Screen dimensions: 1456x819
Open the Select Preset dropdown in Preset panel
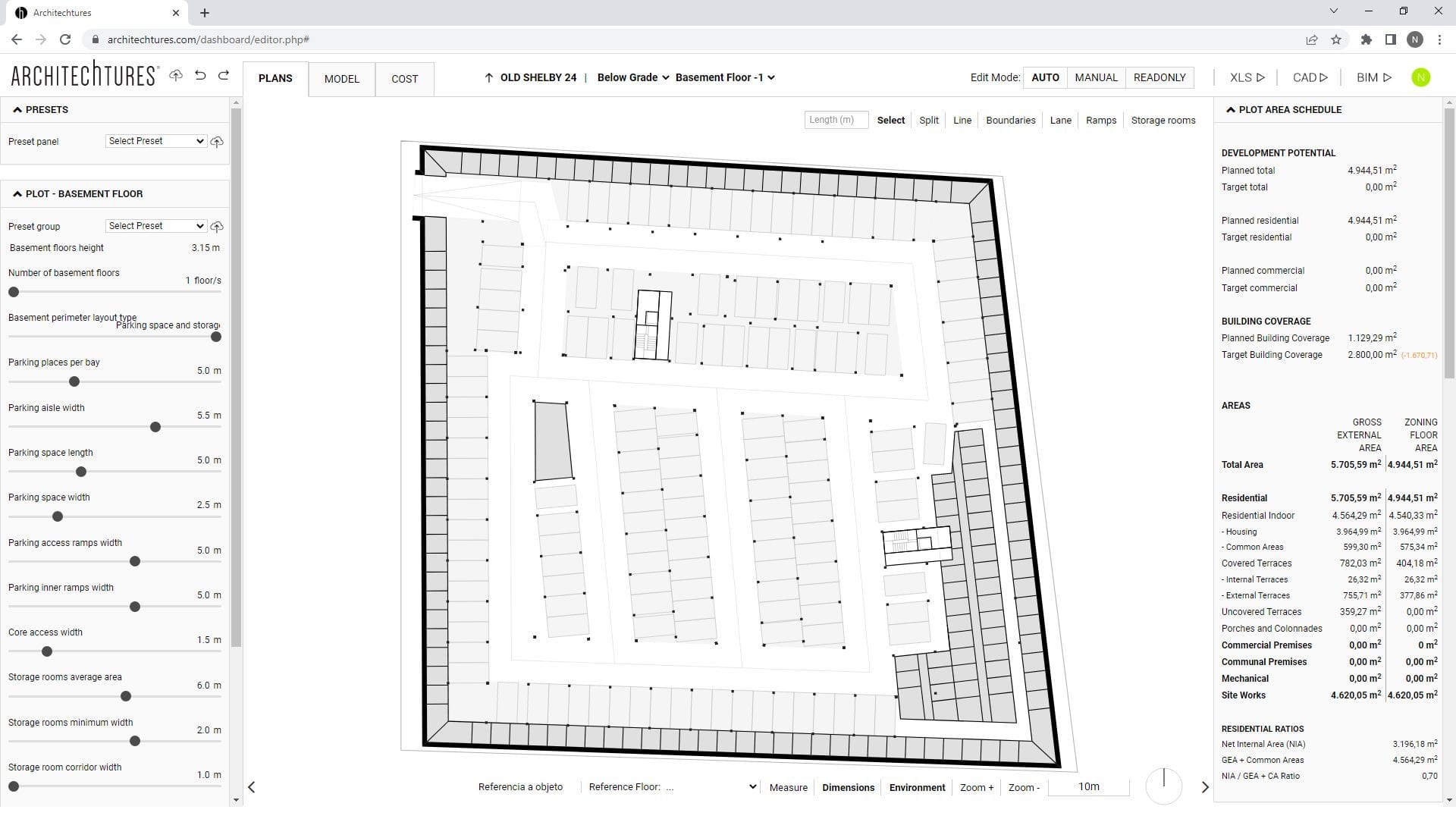pyautogui.click(x=155, y=141)
